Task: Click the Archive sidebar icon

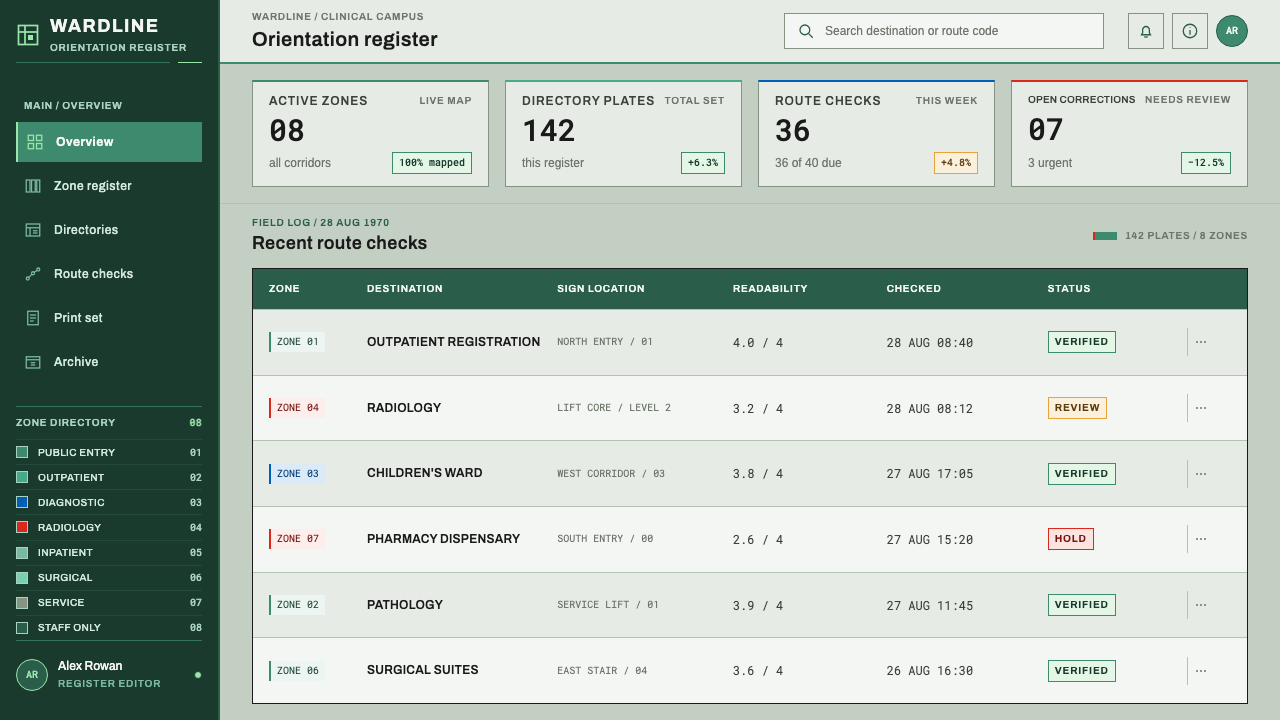Action: point(33,362)
